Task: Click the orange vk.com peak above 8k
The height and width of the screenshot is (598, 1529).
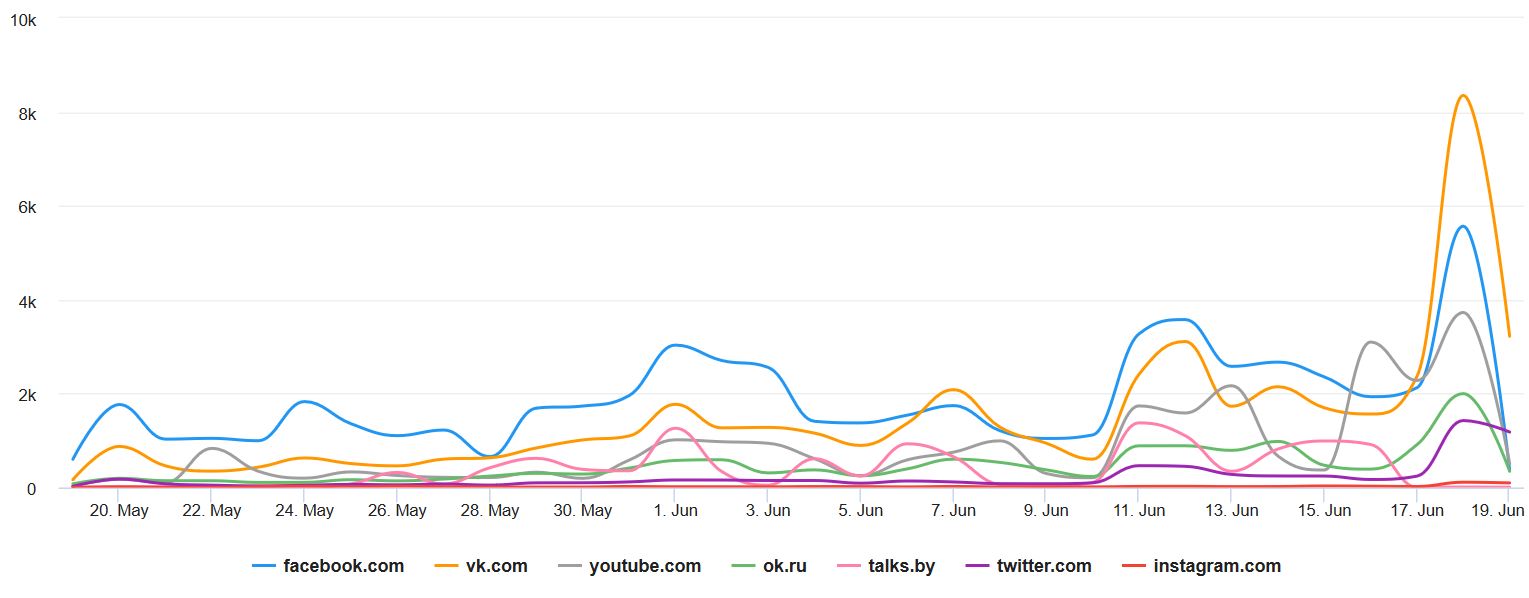Action: pyautogui.click(x=1463, y=96)
